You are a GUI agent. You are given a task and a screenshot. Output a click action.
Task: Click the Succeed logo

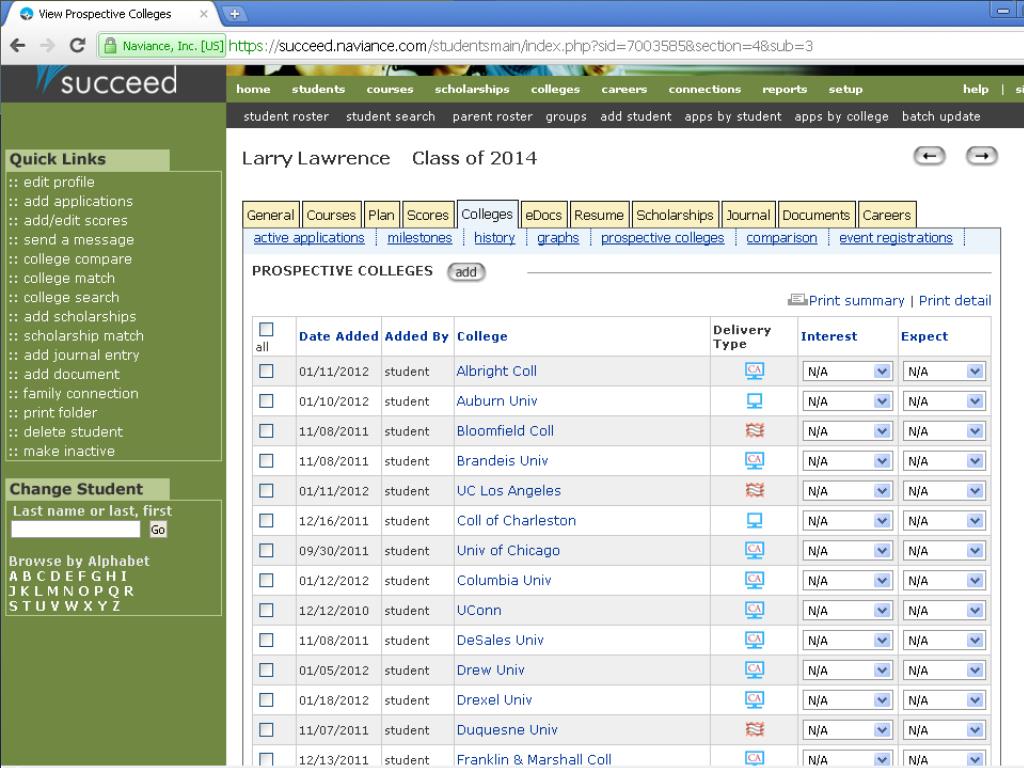tap(106, 81)
